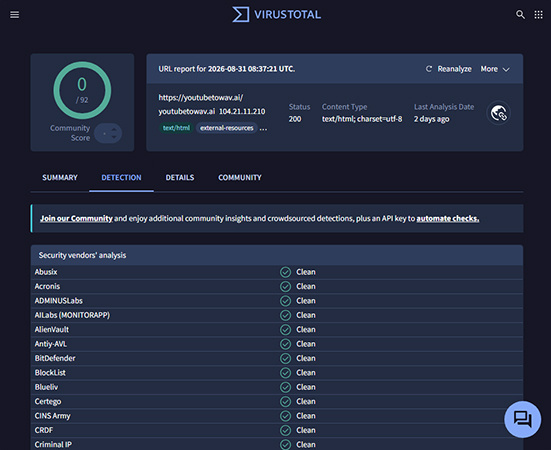Screen dimensions: 551x450
Task: Click the Reanalyze refresh icon
Action: coord(429,69)
